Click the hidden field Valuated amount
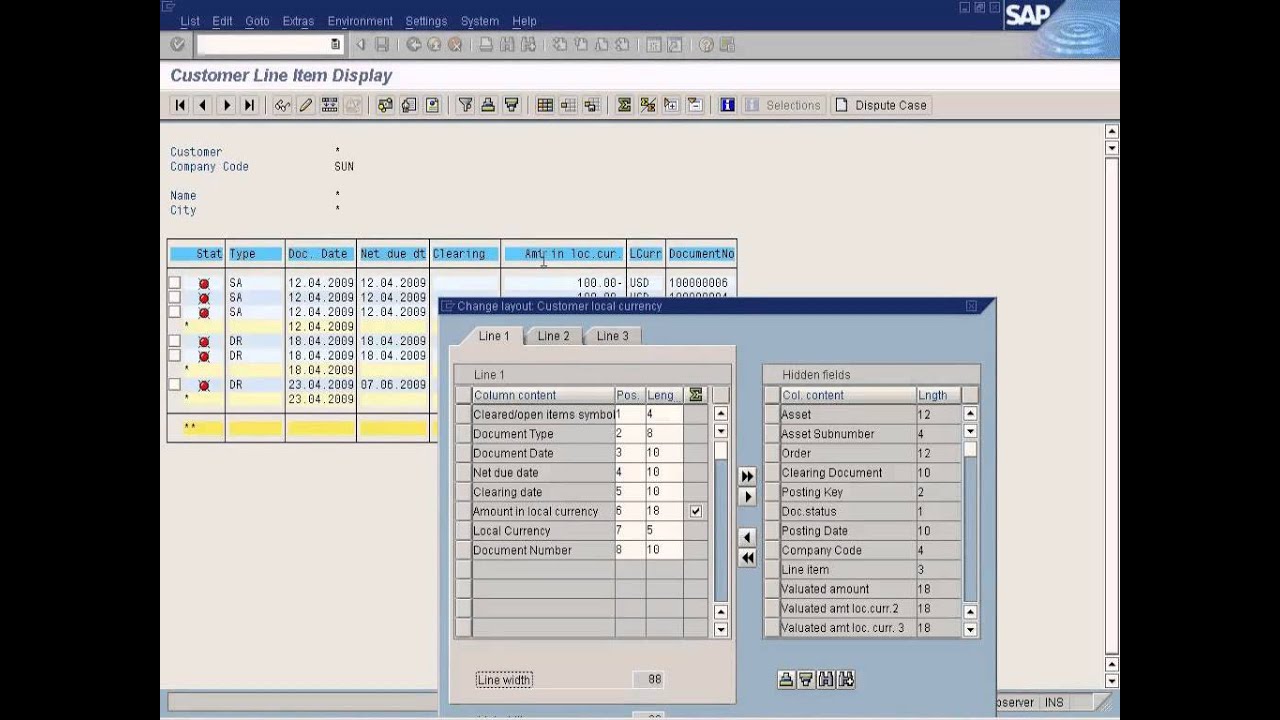Image resolution: width=1280 pixels, height=720 pixels. click(x=847, y=589)
